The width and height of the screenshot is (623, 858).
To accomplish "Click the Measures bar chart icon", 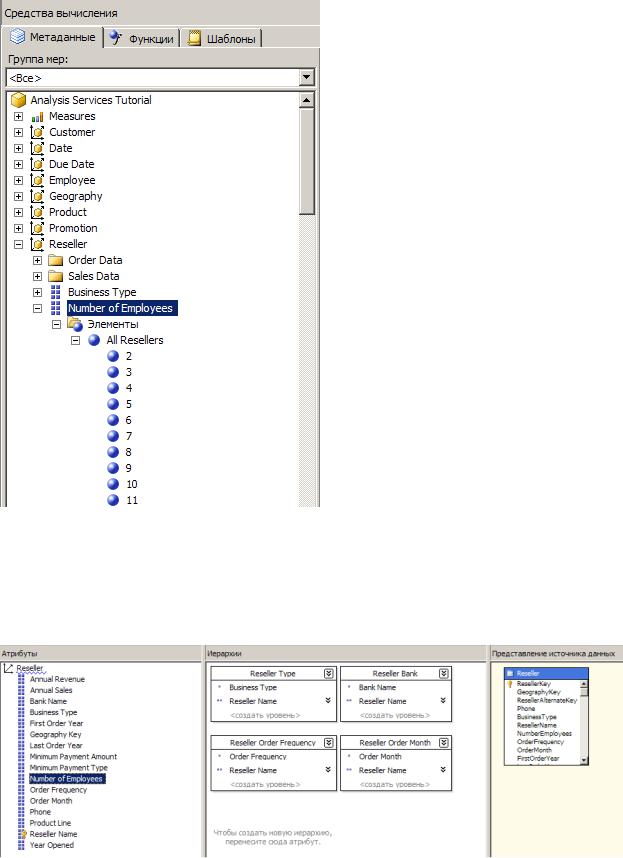I will pos(37,117).
